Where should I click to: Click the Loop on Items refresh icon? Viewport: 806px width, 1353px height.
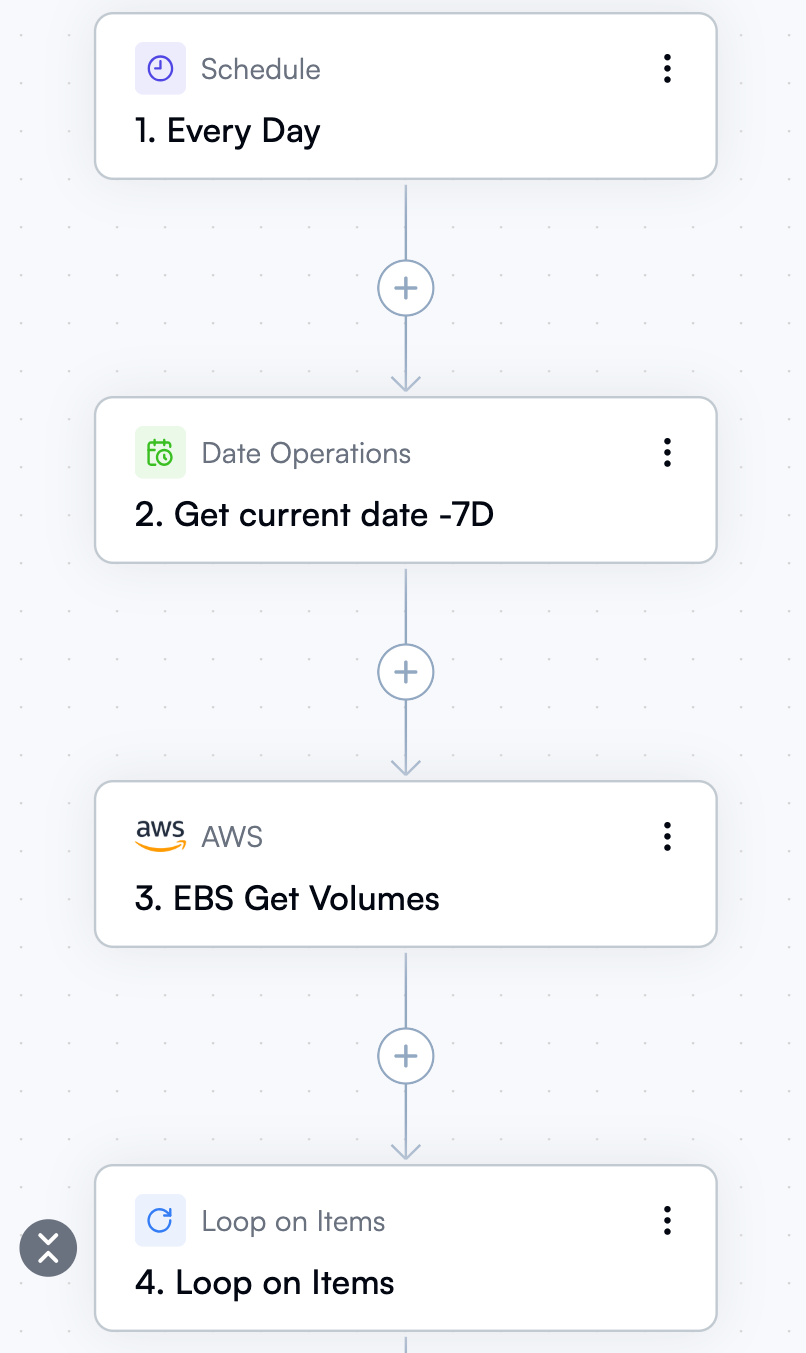pos(160,1220)
